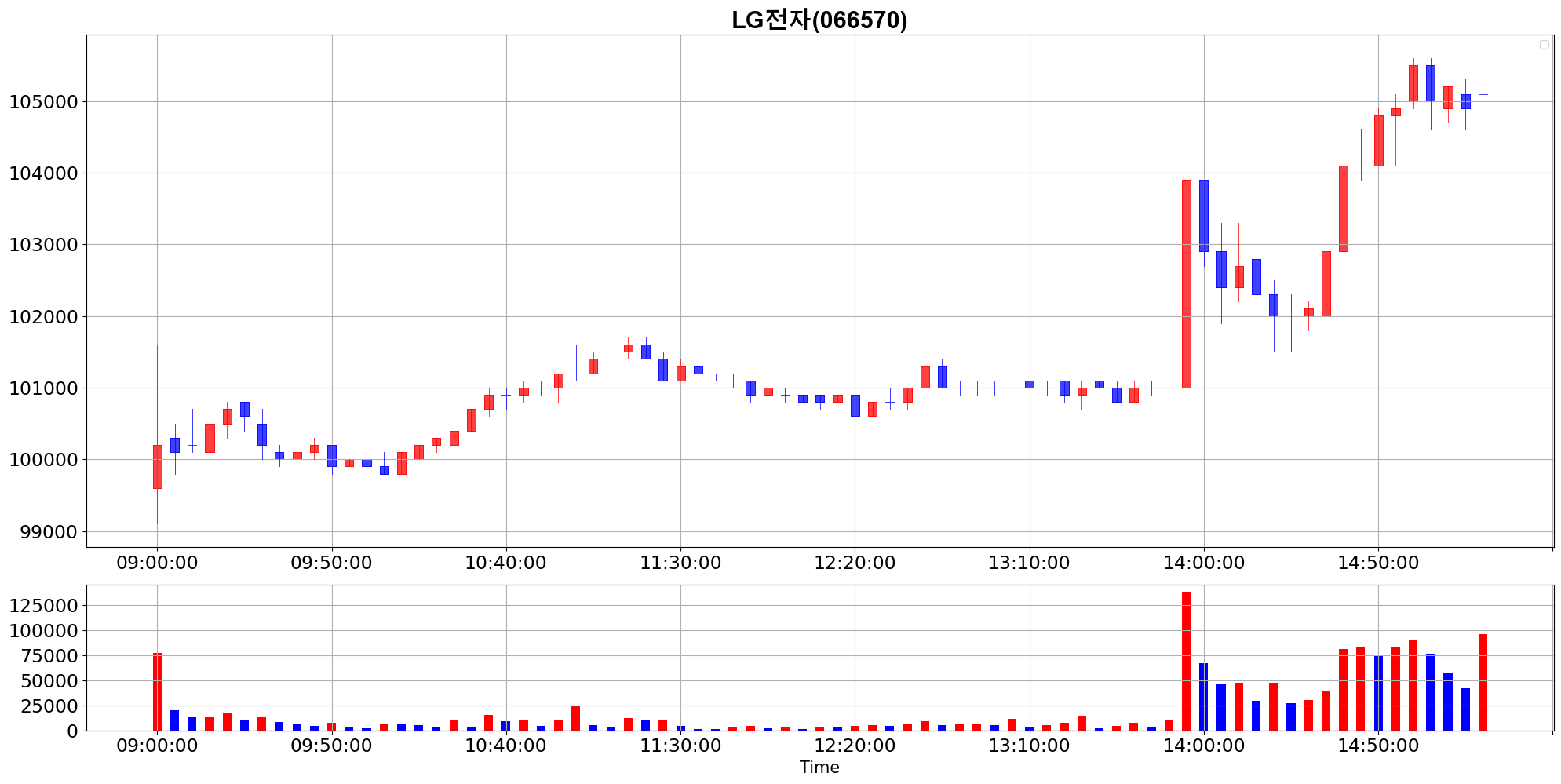Click the 100000 label on the price axis
The image size is (1561, 784).
(x=44, y=460)
